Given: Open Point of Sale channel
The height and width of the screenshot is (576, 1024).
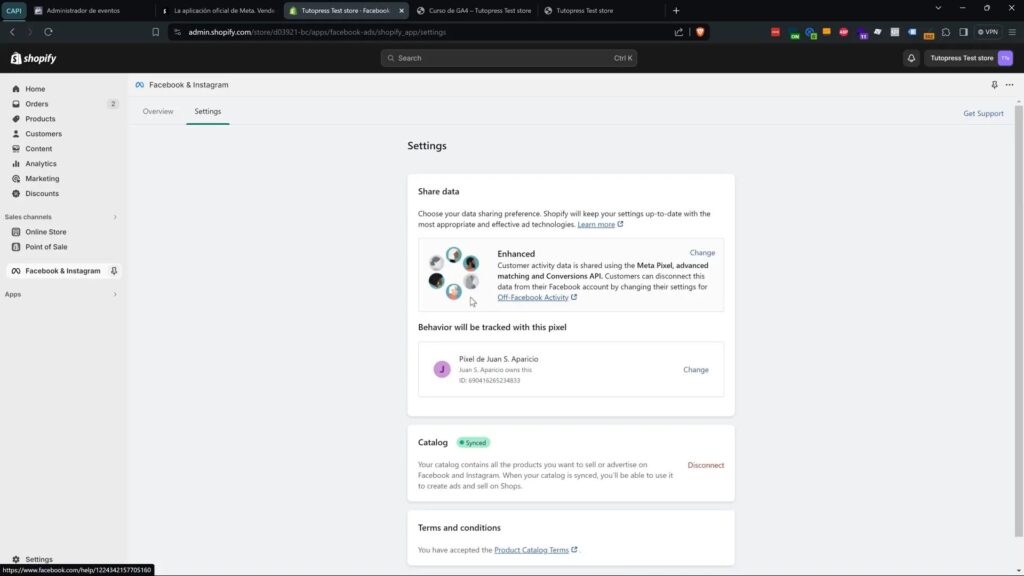Looking at the screenshot, I should [46, 247].
